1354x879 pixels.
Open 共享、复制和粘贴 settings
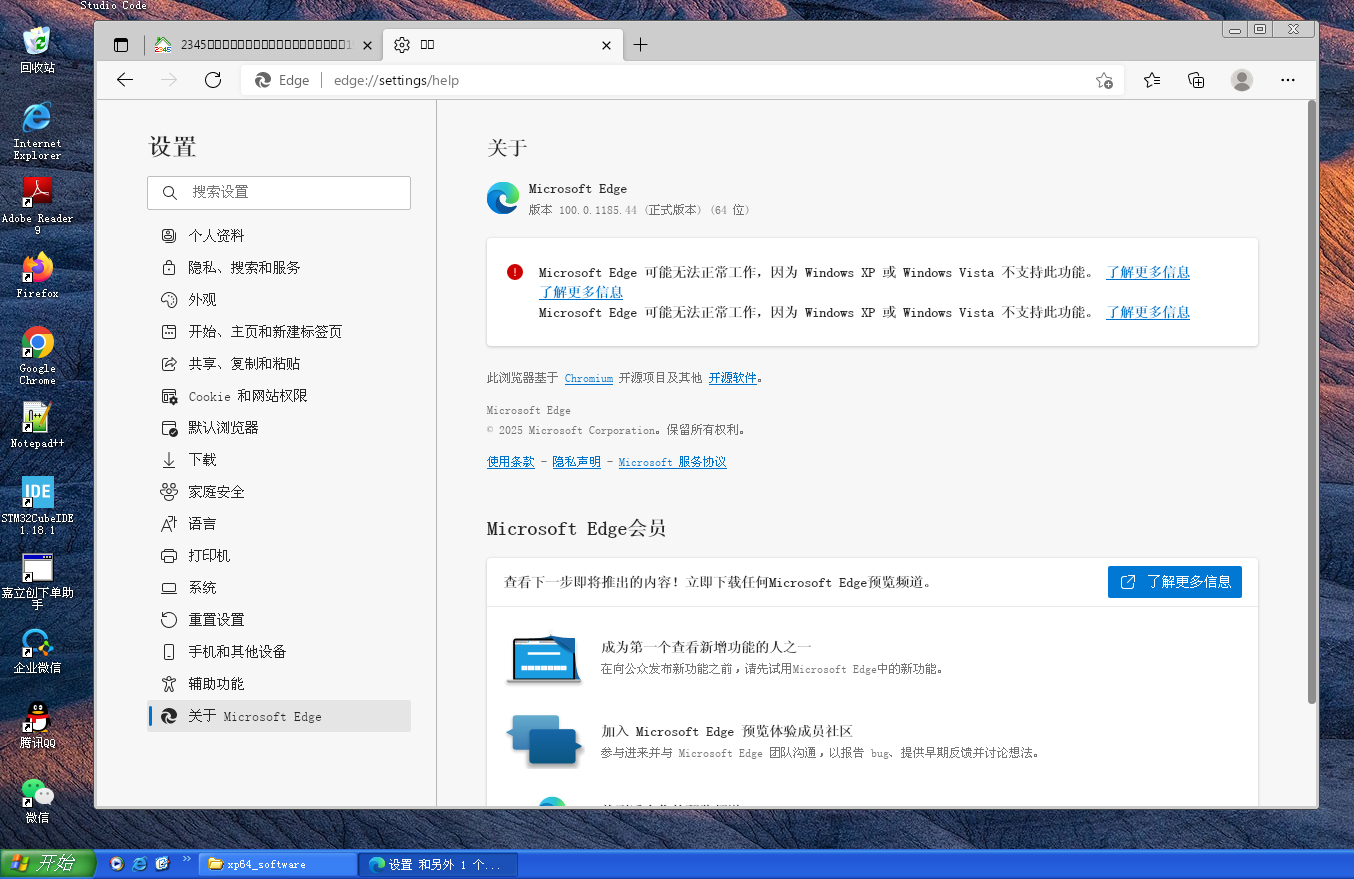(x=279, y=364)
